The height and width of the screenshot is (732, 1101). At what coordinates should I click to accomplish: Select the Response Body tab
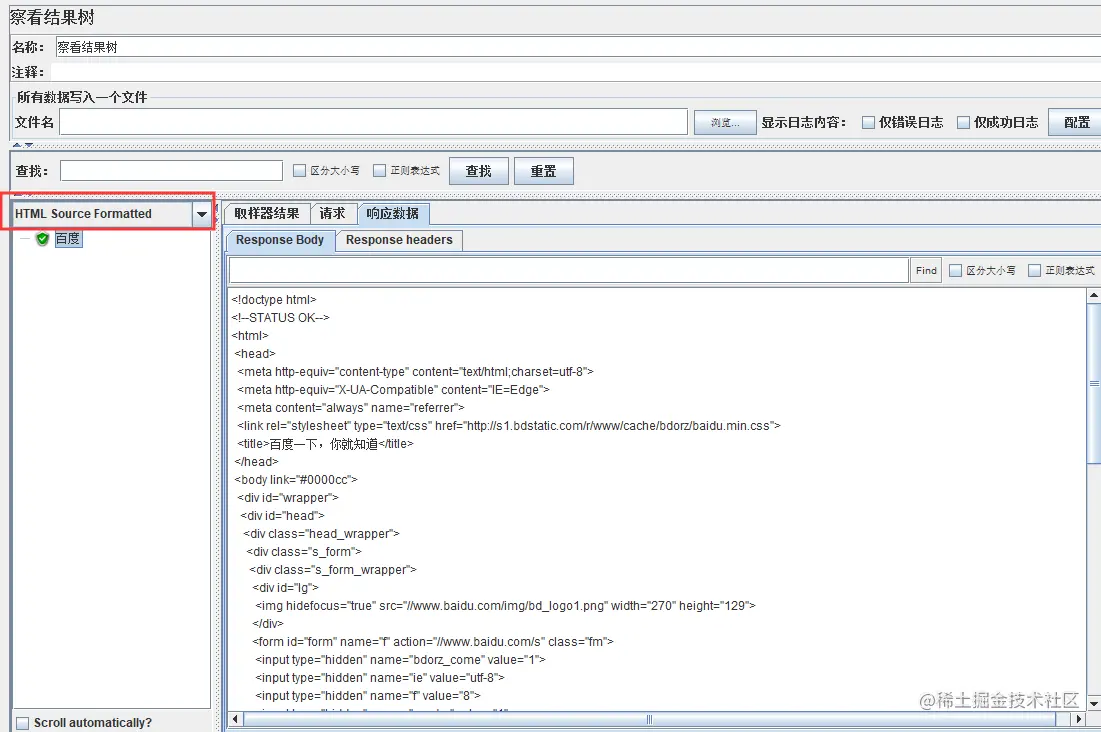pos(279,239)
